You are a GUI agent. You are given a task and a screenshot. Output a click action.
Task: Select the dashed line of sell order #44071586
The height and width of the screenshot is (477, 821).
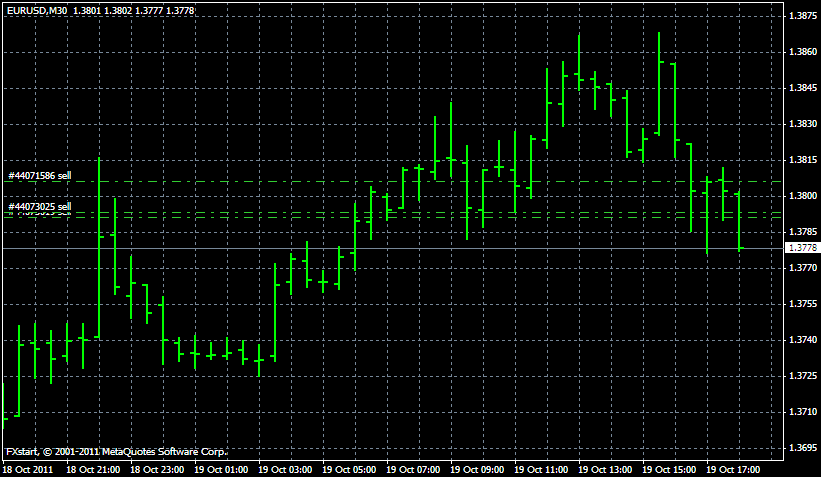(393, 182)
